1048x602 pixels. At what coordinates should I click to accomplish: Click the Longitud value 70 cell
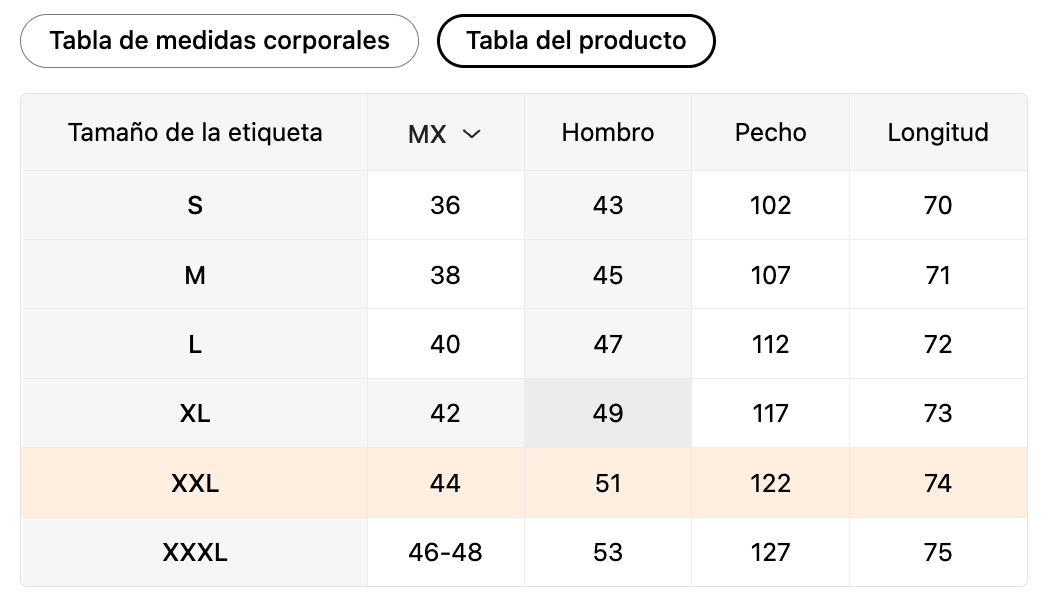pos(938,206)
